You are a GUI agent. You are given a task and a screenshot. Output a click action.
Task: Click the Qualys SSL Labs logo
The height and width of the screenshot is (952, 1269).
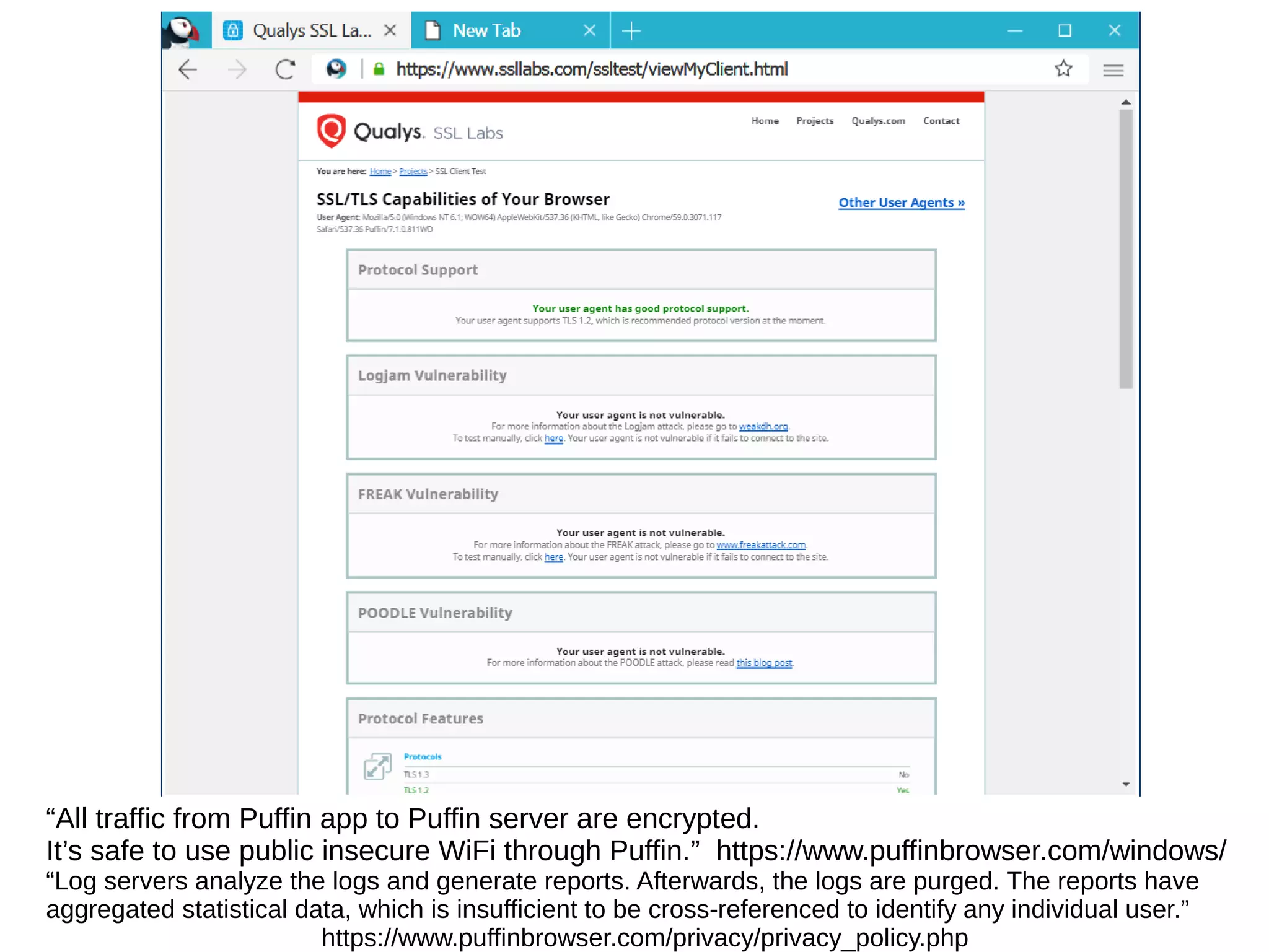point(410,131)
